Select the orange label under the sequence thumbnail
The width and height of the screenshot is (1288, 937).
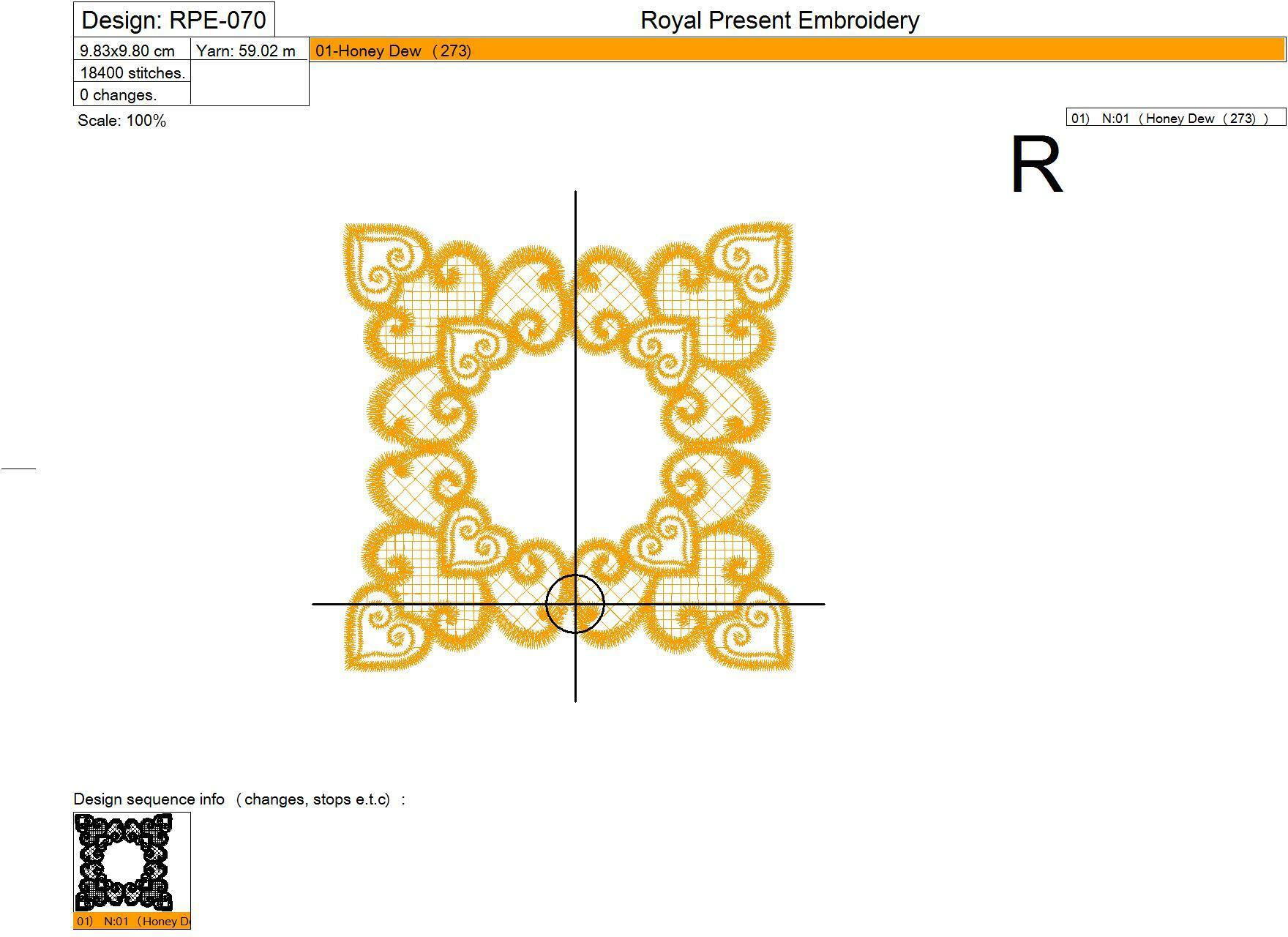[x=132, y=921]
